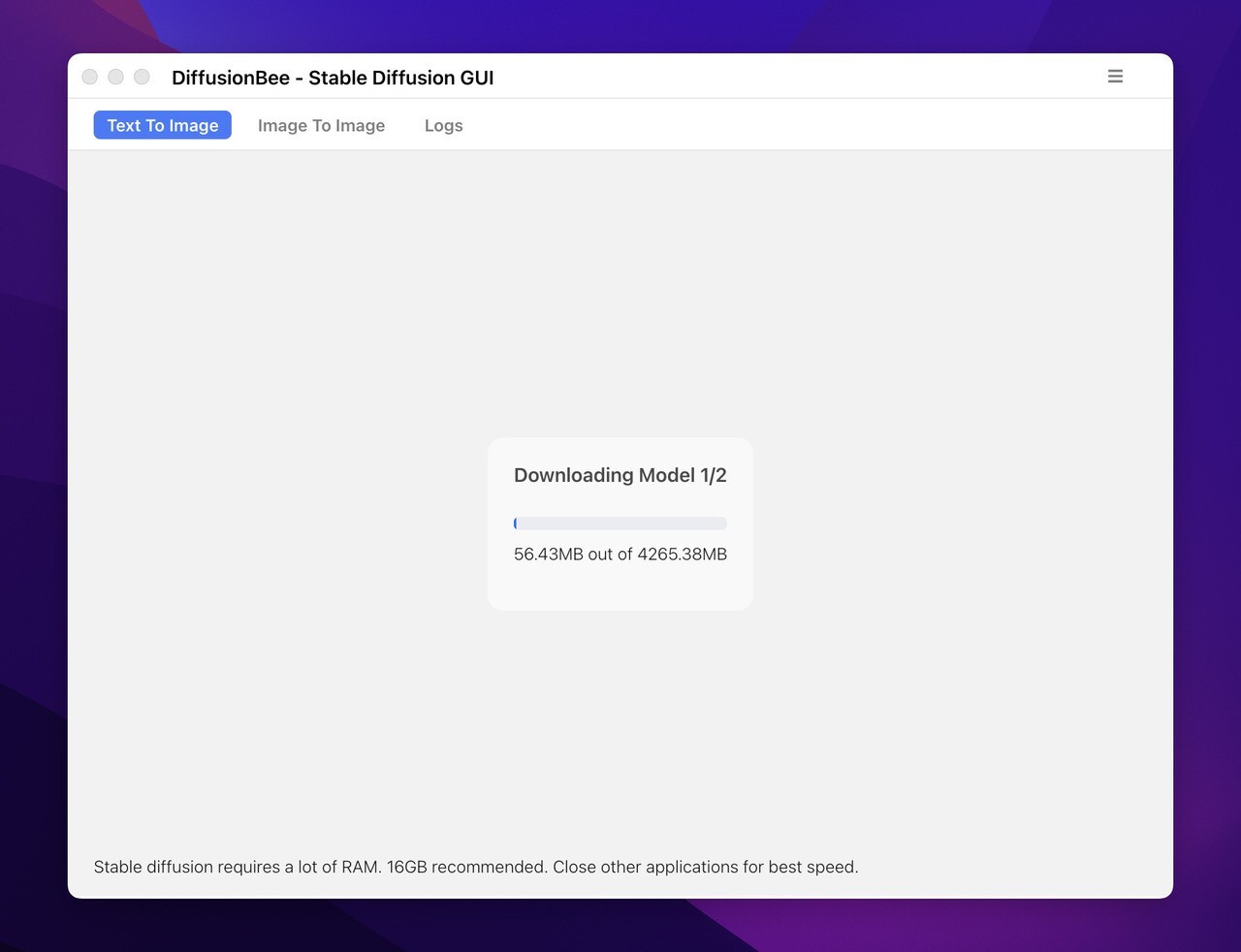Click the Logs label to view download logs
The width and height of the screenshot is (1241, 952).
click(443, 125)
